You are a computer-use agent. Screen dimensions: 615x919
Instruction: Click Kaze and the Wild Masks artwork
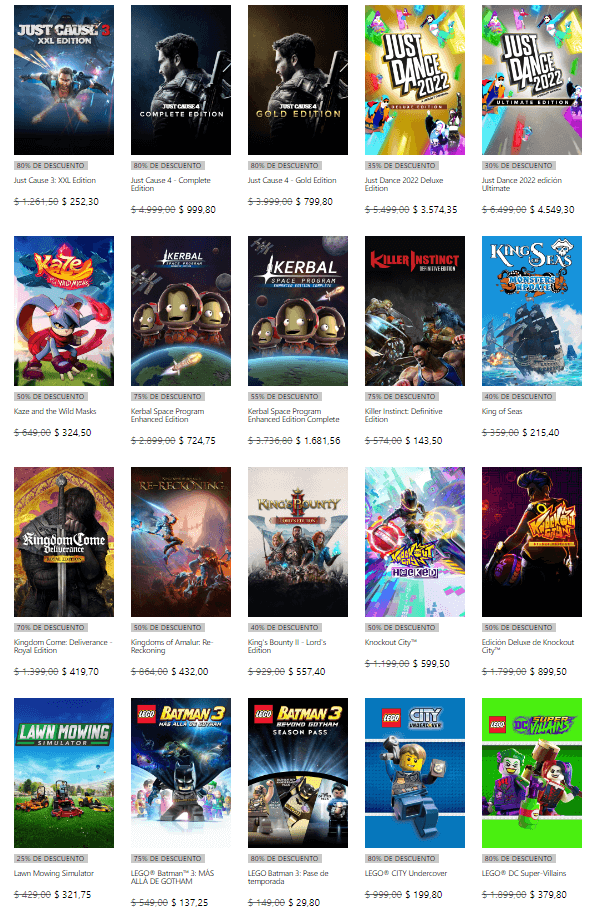point(64,311)
